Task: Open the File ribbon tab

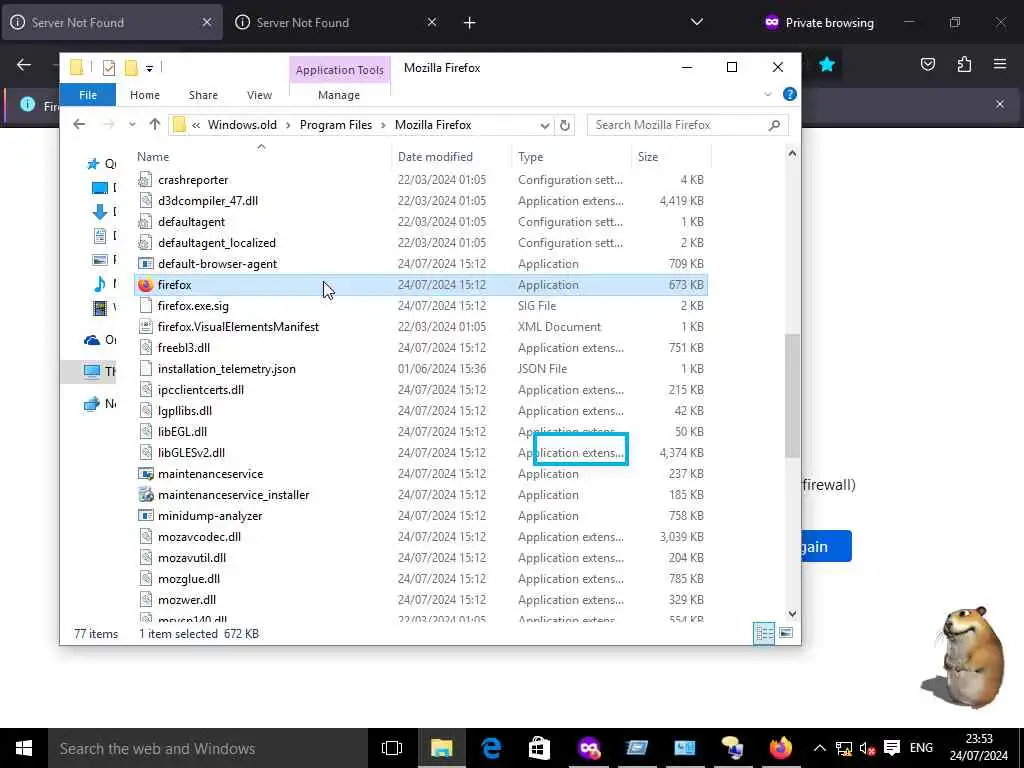Action: click(88, 95)
